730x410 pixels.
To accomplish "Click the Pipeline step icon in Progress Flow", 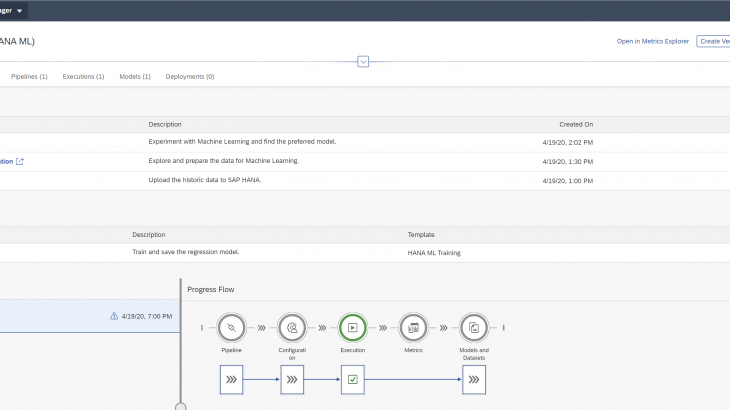I will coord(231,327).
